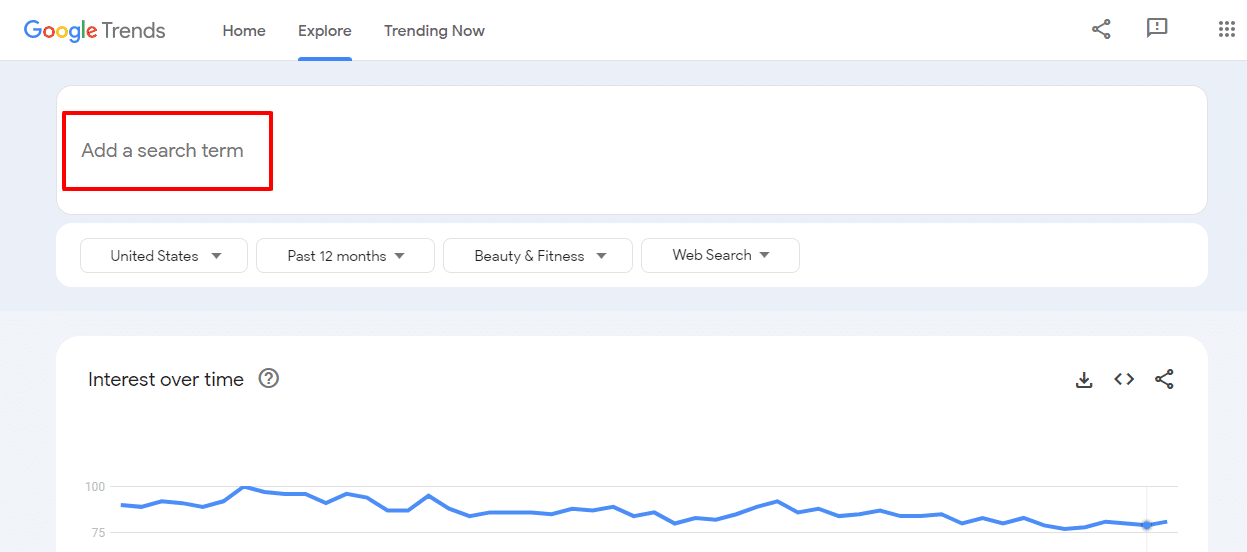
Task: Click the Google Trends logo
Action: pyautogui.click(x=95, y=30)
